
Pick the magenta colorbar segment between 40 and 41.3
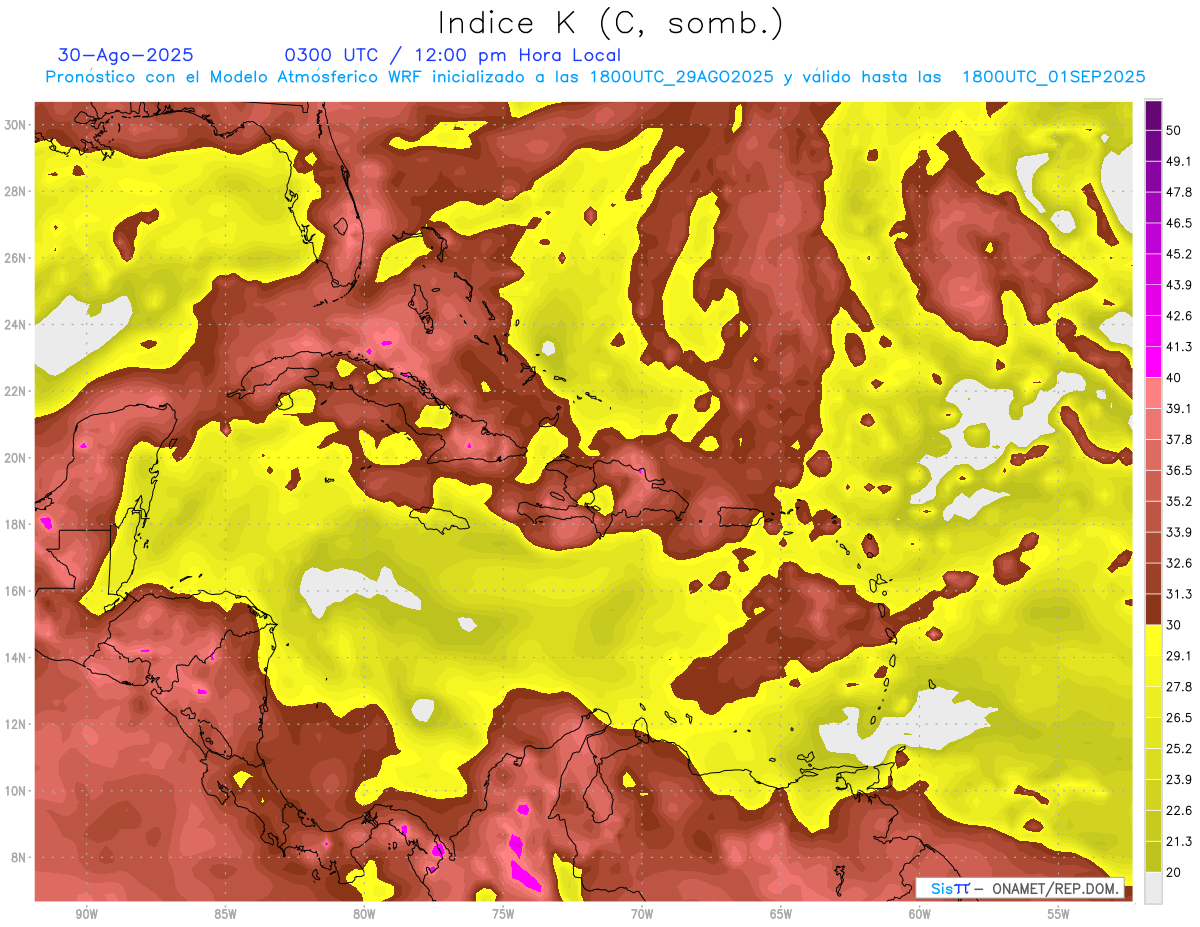(x=1153, y=362)
